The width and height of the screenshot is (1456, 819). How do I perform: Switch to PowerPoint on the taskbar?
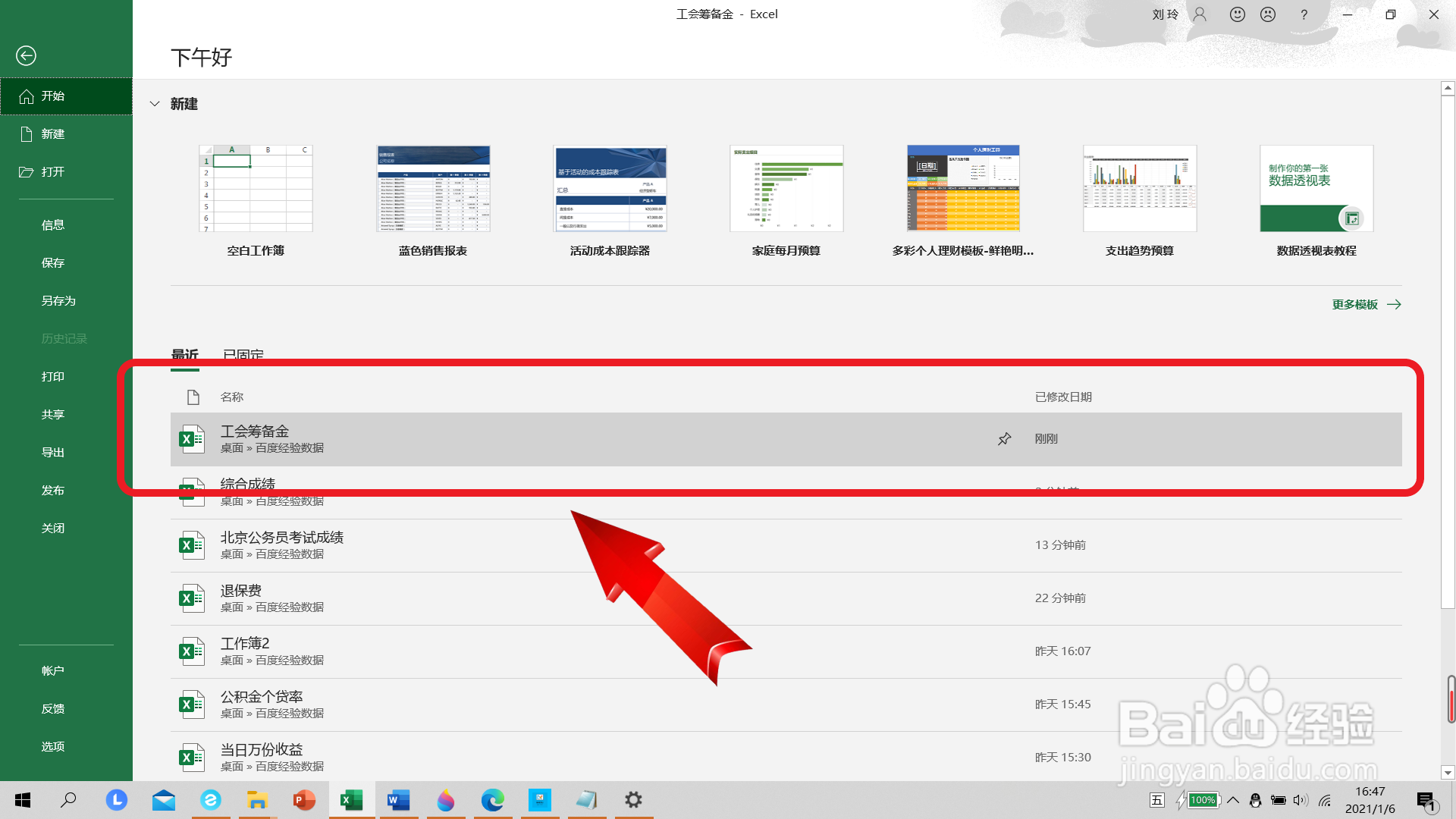[x=304, y=800]
